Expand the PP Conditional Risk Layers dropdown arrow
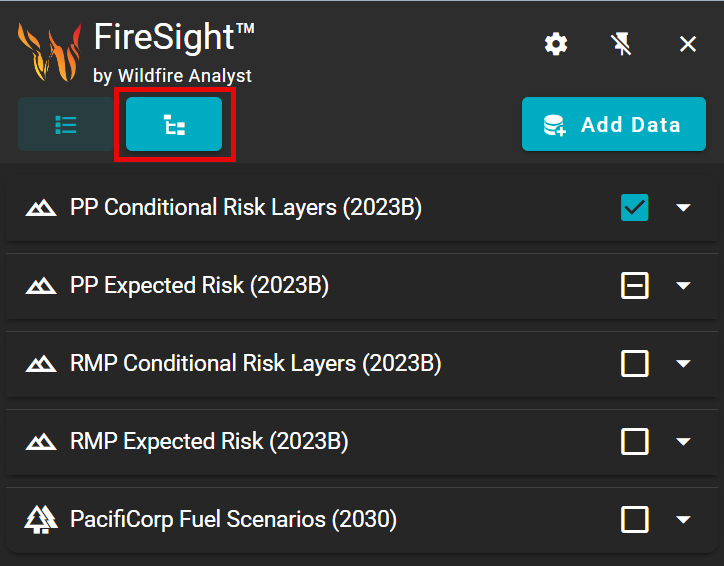 pyautogui.click(x=684, y=208)
